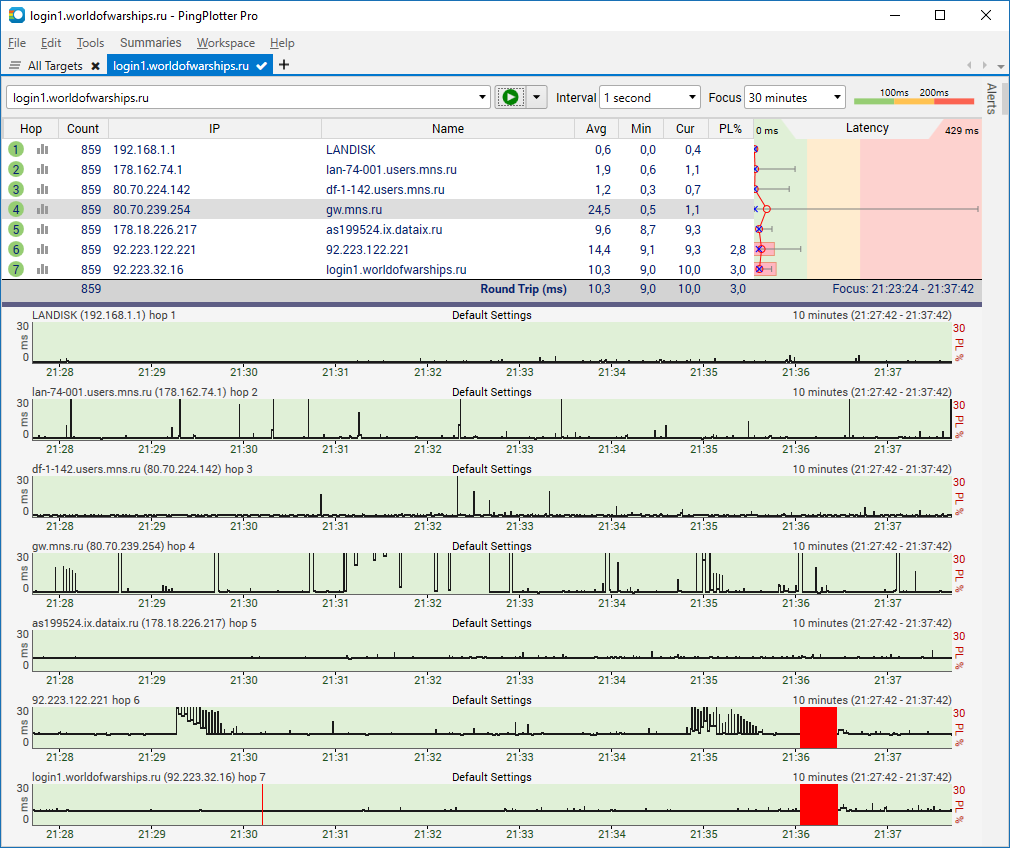Open the dropdown next to the play button

pos(537,97)
